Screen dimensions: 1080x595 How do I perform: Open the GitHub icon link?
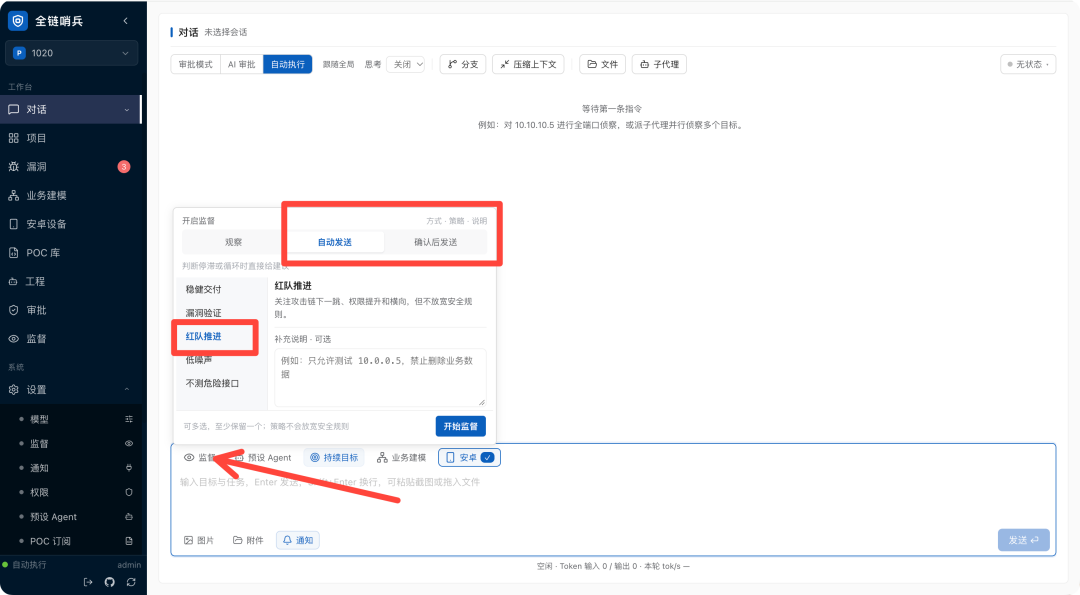point(110,582)
